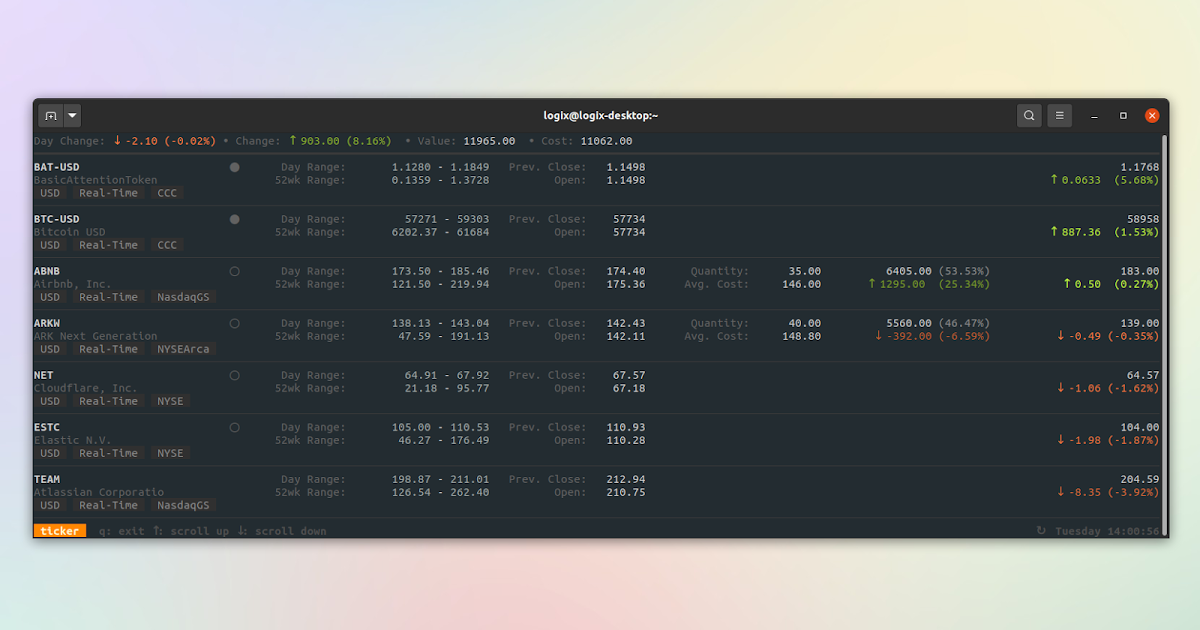Click the BTC-USD day range 57271 - 59303
The width and height of the screenshot is (1200, 630).
446,219
